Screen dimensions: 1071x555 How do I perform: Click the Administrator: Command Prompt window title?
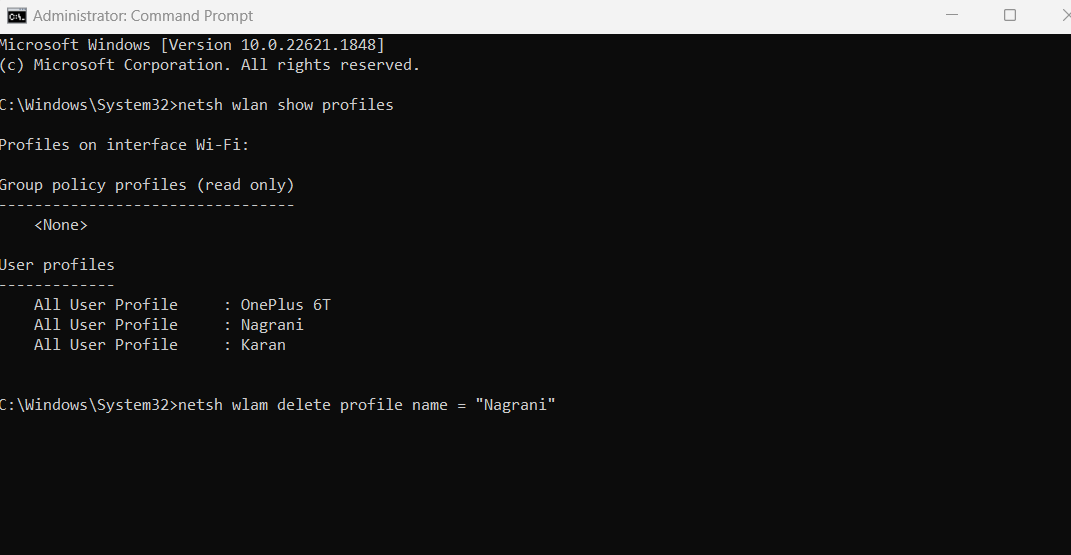coord(143,16)
